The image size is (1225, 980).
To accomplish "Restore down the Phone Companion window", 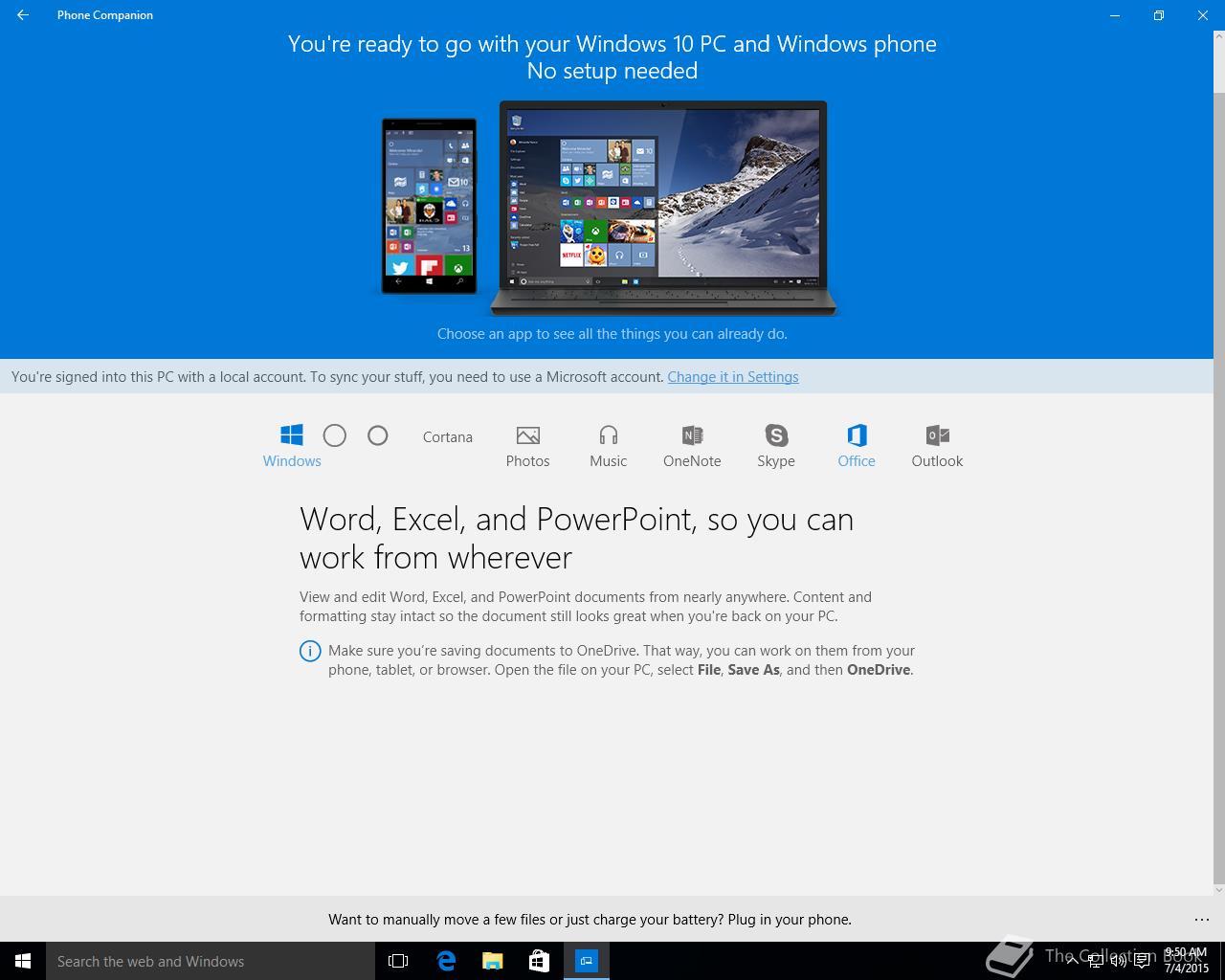I will click(1158, 15).
